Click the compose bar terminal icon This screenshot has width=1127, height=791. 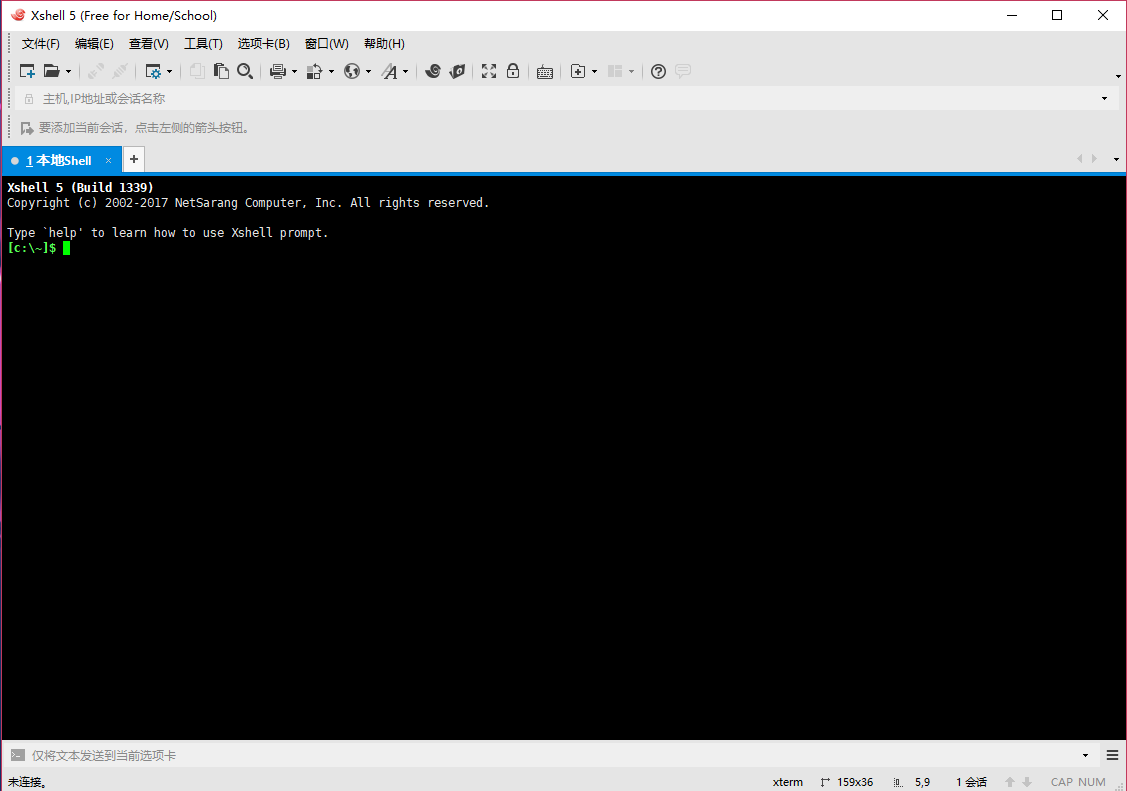[17, 755]
